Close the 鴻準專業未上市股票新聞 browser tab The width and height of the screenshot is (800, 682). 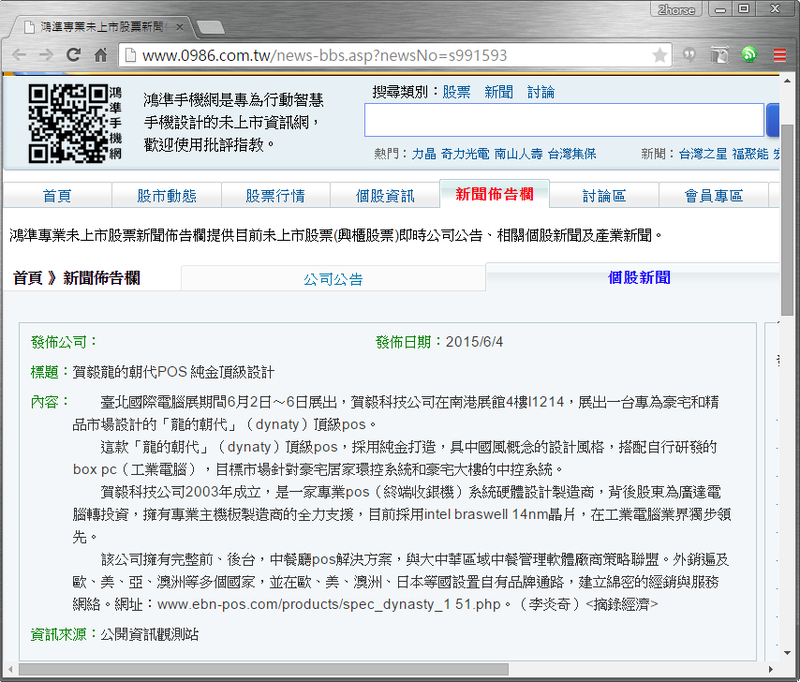coord(179,27)
